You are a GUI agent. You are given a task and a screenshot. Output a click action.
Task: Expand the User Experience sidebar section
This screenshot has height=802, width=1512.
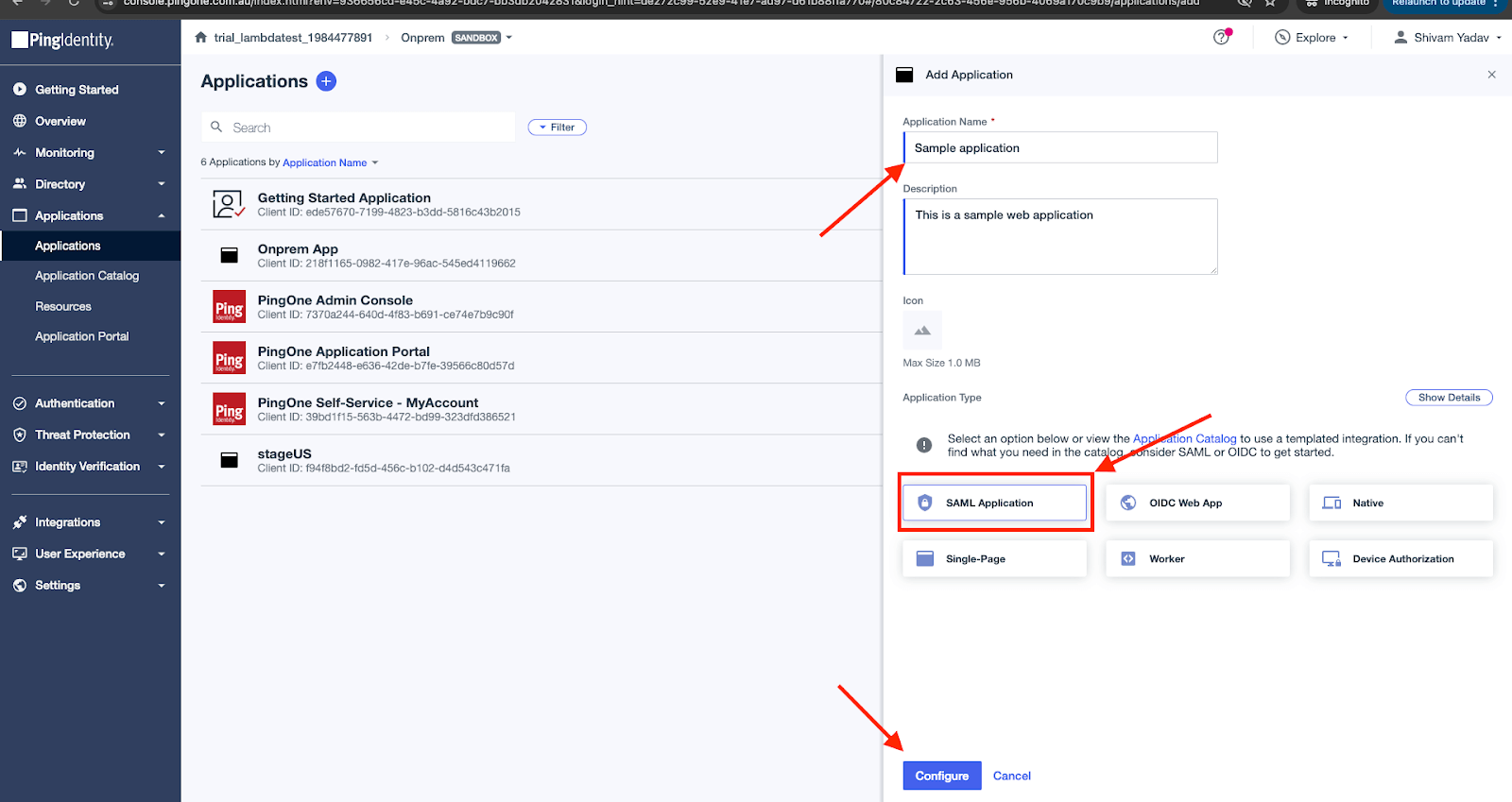click(162, 554)
